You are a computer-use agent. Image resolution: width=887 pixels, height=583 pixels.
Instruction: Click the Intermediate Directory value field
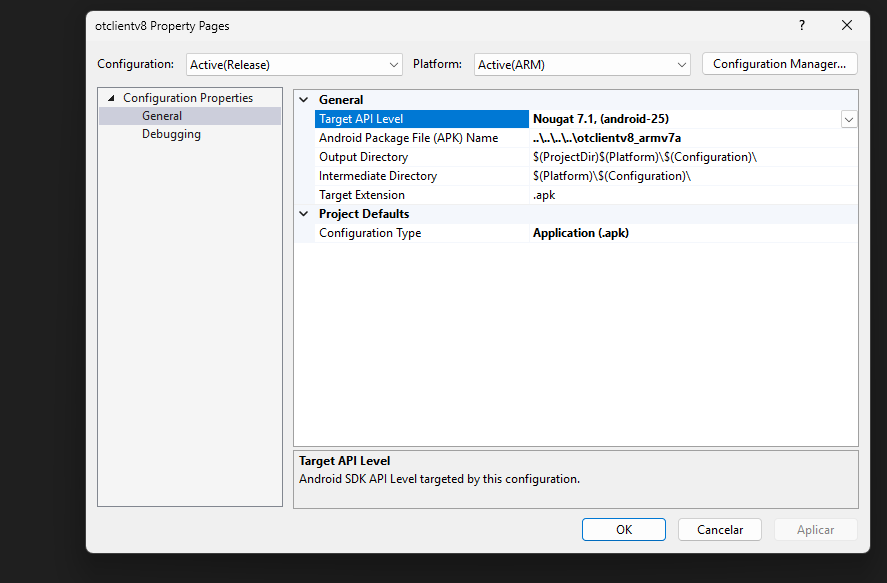coord(611,176)
